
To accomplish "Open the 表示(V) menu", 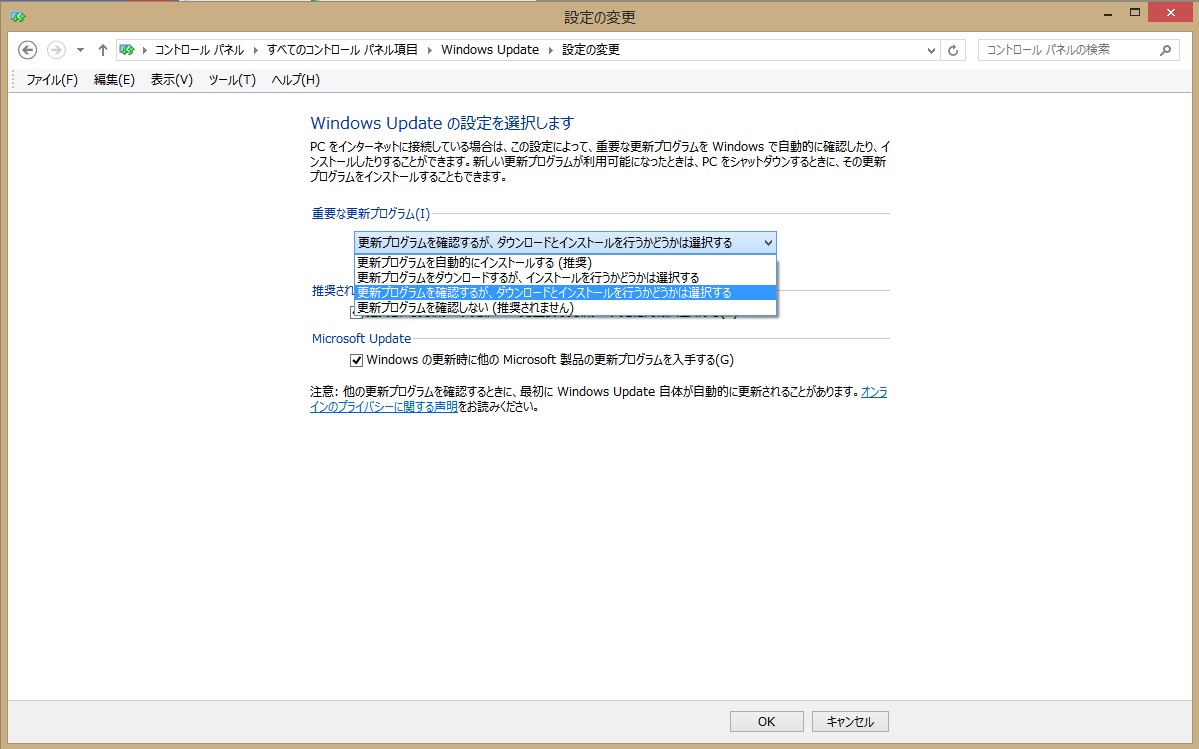I will tap(171, 80).
